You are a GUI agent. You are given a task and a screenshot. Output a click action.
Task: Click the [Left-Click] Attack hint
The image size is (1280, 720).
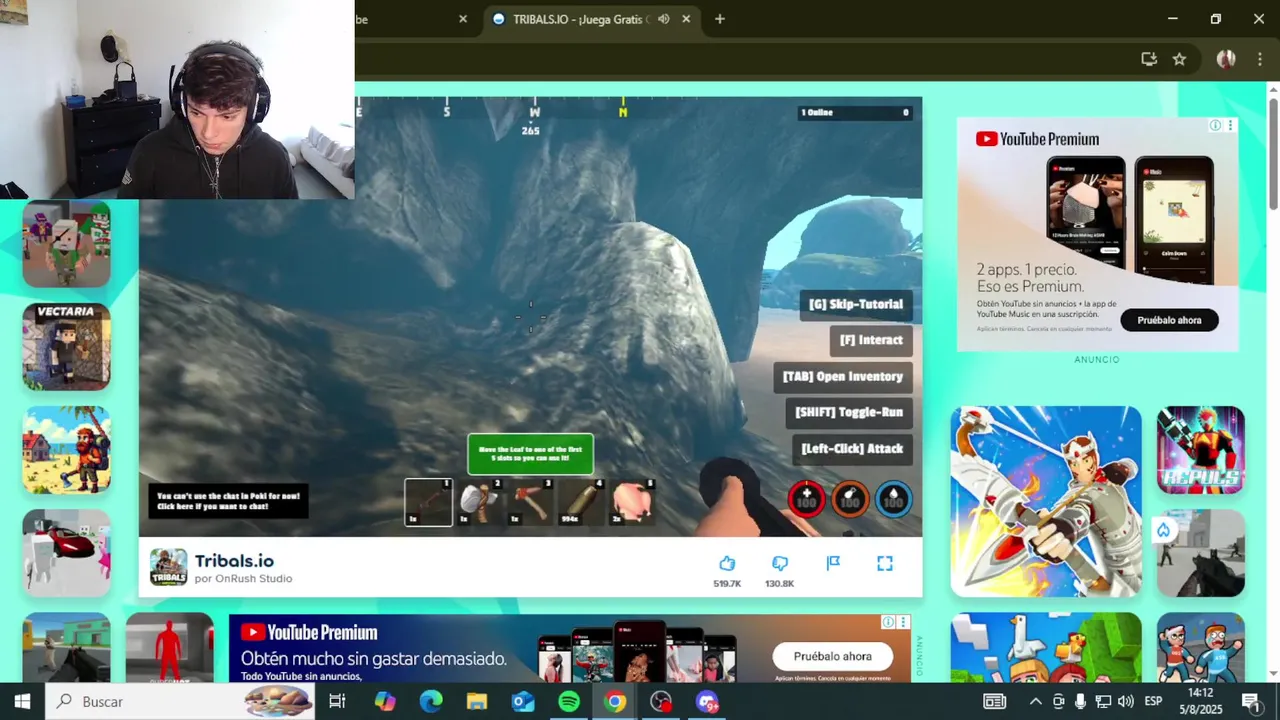[852, 449]
